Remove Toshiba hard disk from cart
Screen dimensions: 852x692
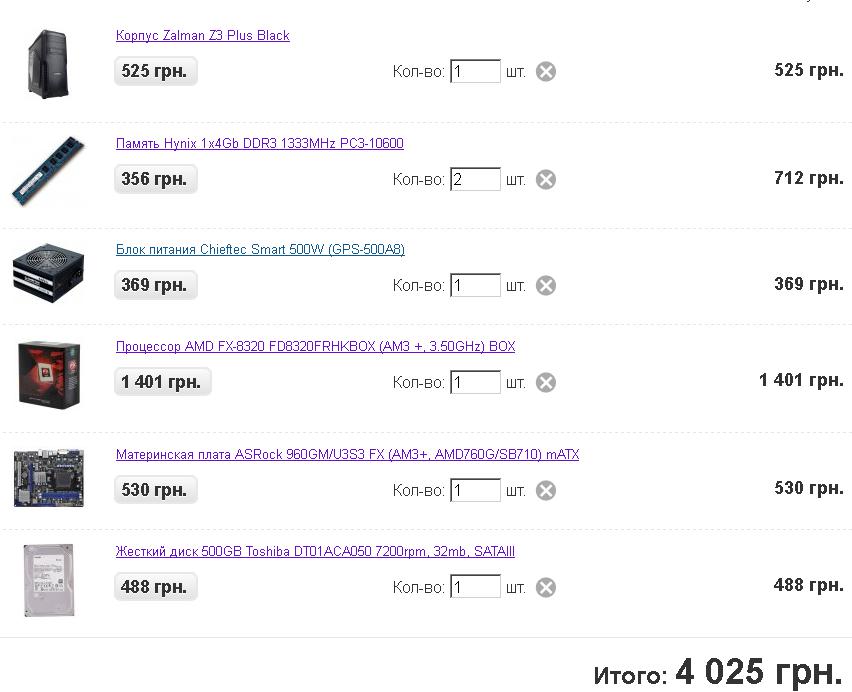click(x=546, y=587)
